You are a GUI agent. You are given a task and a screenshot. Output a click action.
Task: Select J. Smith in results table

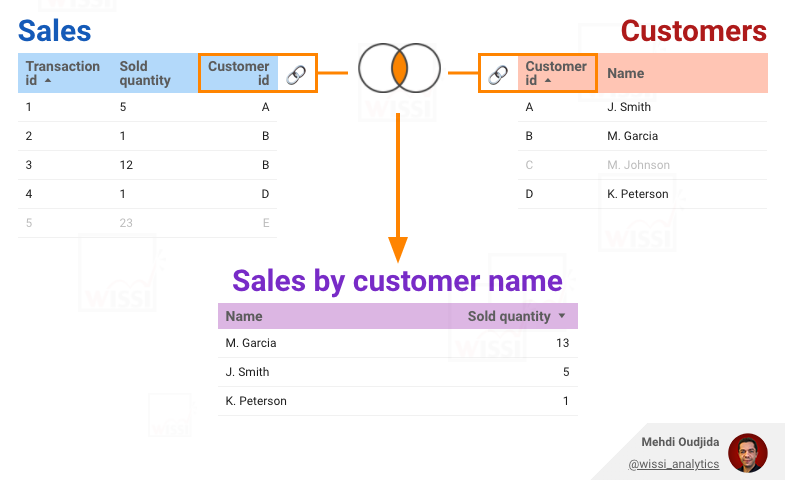tap(247, 372)
